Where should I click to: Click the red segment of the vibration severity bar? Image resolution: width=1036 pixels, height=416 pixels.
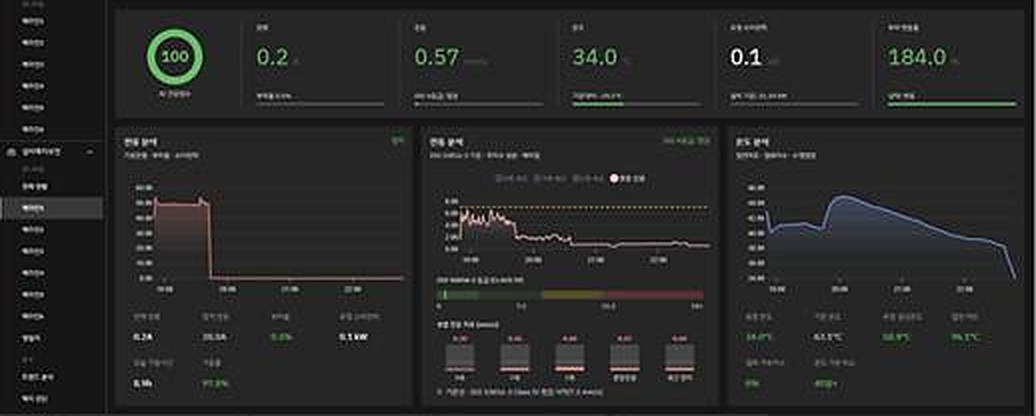655,295
